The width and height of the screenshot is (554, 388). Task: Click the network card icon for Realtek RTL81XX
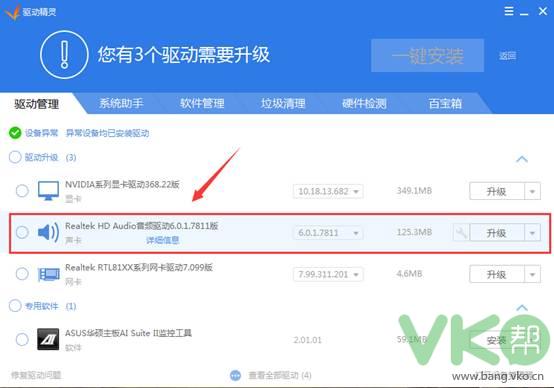tap(48, 274)
